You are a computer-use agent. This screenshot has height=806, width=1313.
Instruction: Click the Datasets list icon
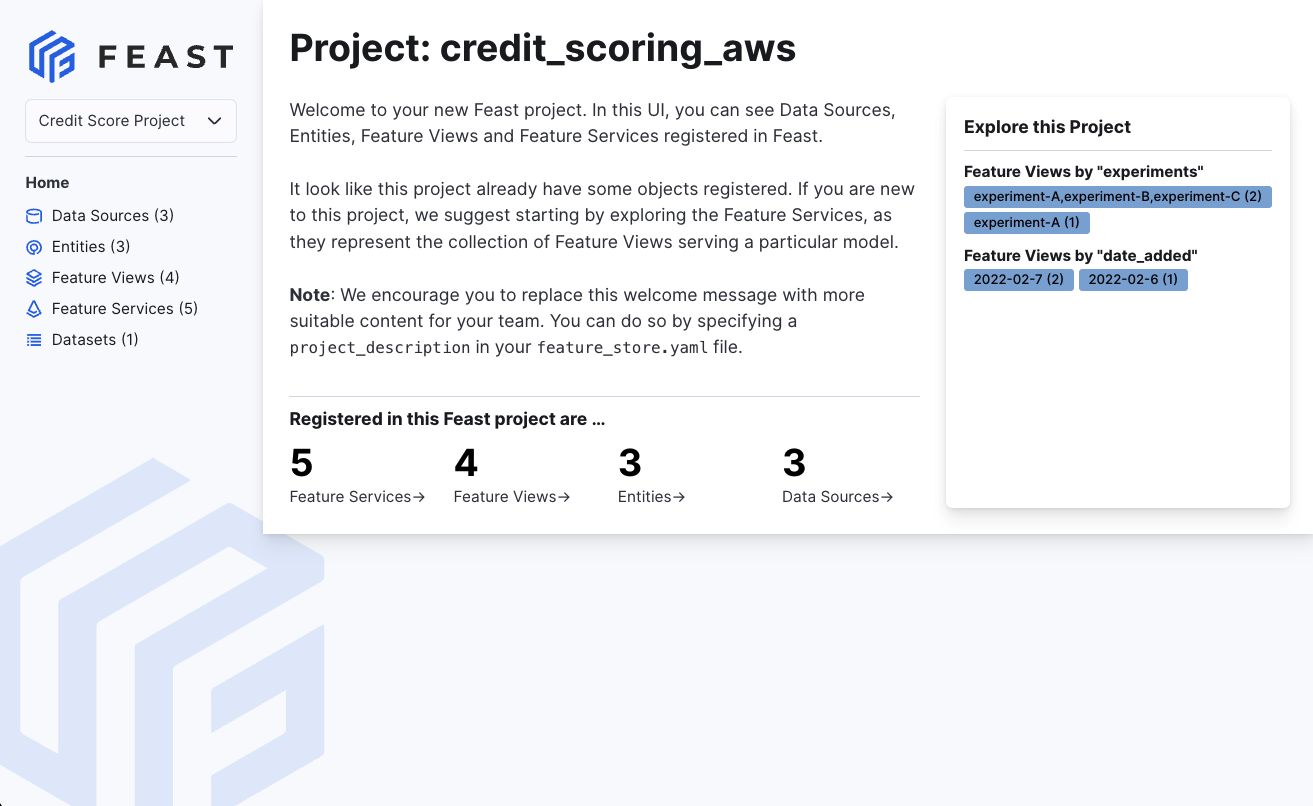point(34,339)
